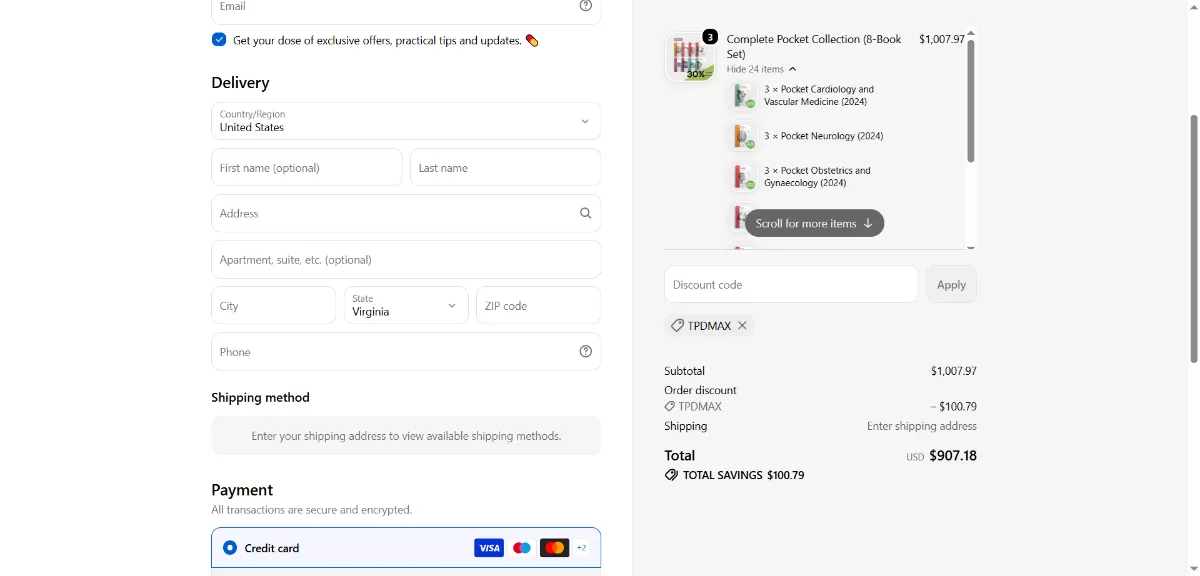Click the Complete Pocket Collection (8-Book Set) title

(814, 46)
